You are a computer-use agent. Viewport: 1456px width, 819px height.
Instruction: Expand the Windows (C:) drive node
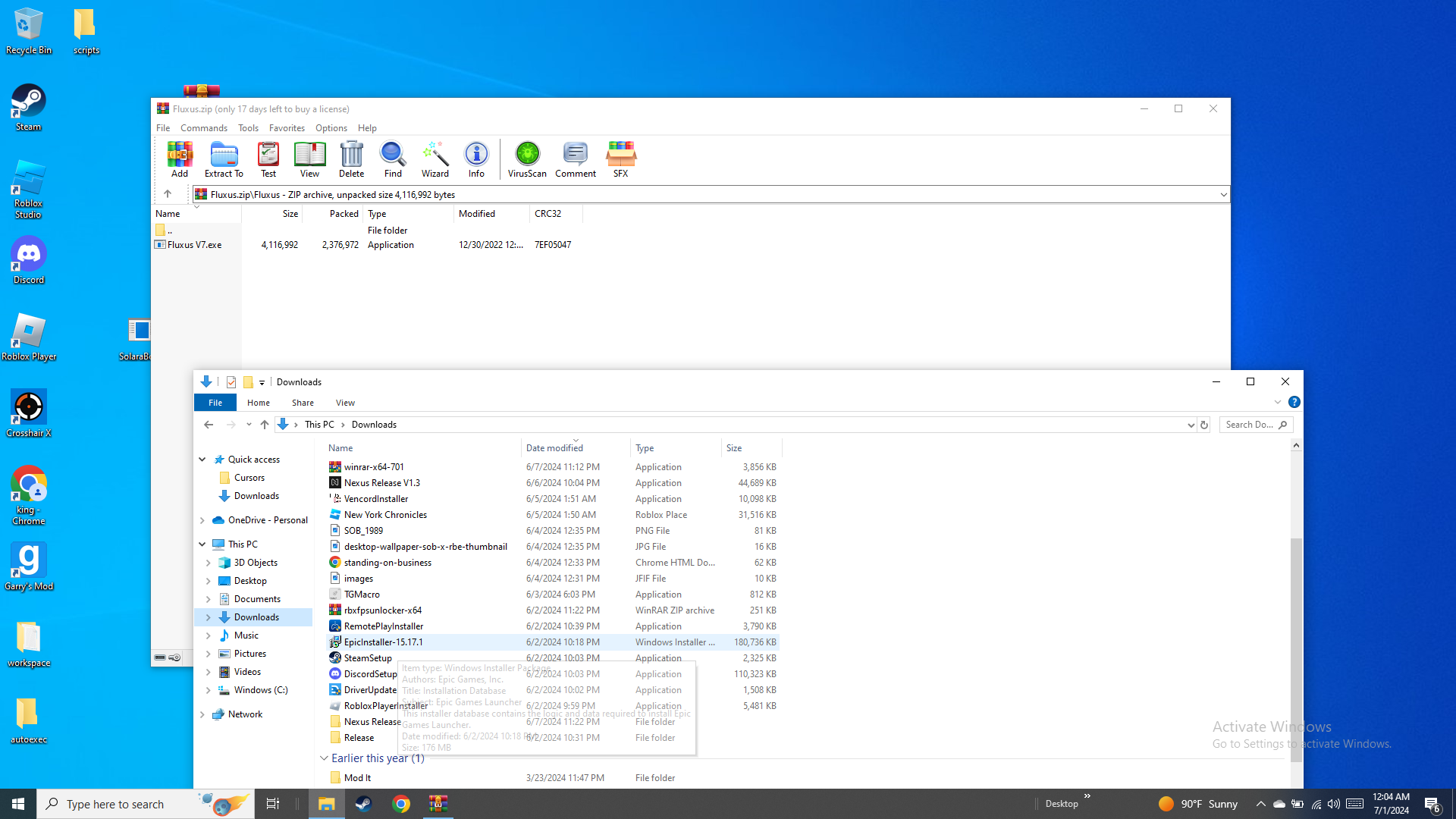209,690
